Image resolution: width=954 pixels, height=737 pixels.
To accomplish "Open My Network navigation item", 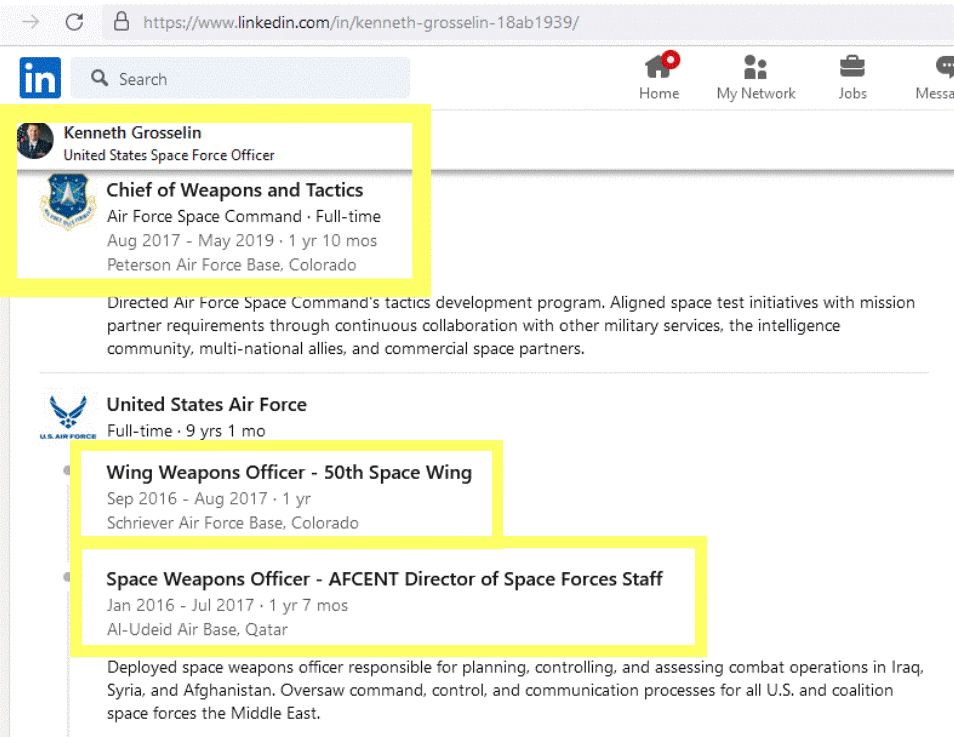I will [x=756, y=77].
